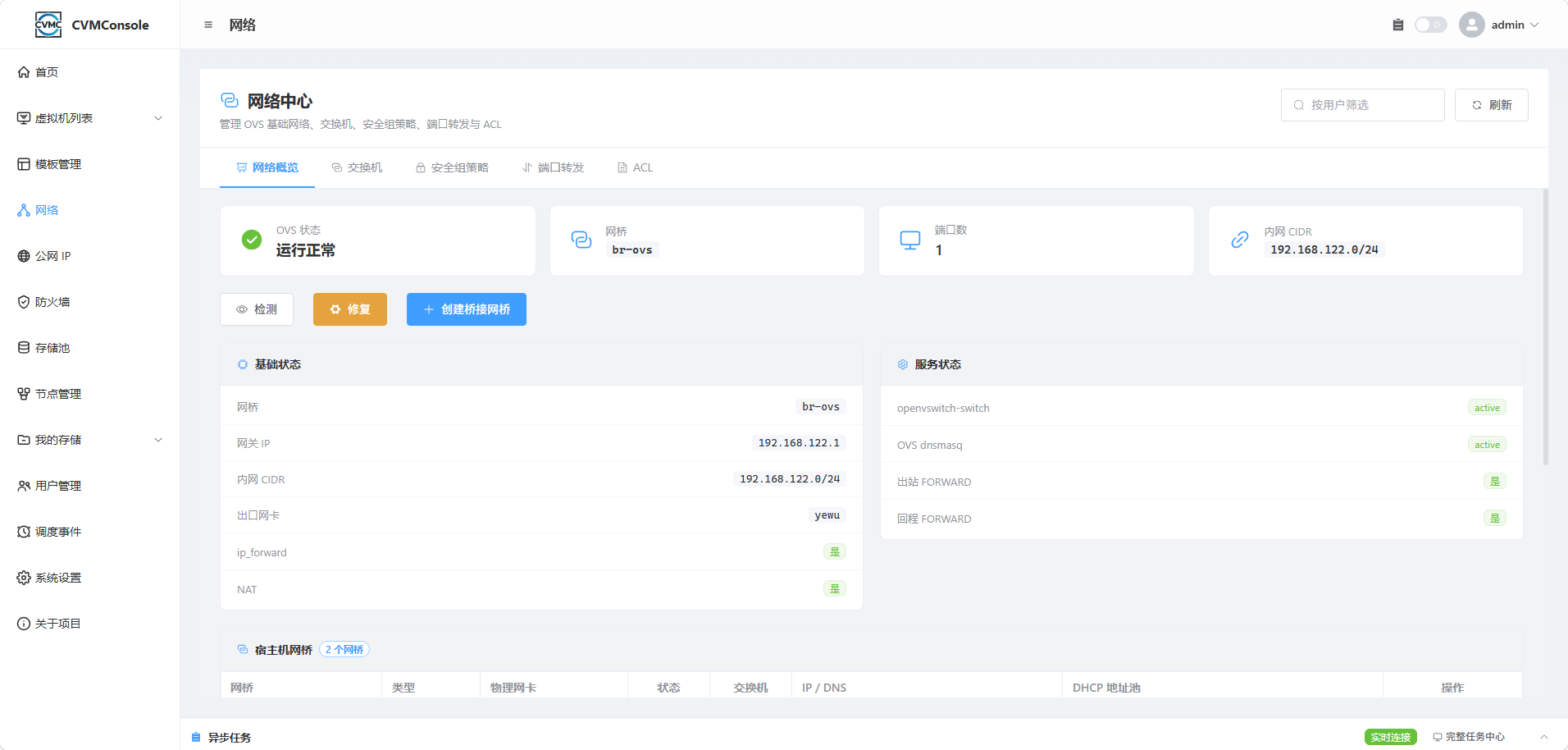This screenshot has width=1568, height=750.
Task: Switch to the 网络概览 tab
Action: [x=267, y=167]
